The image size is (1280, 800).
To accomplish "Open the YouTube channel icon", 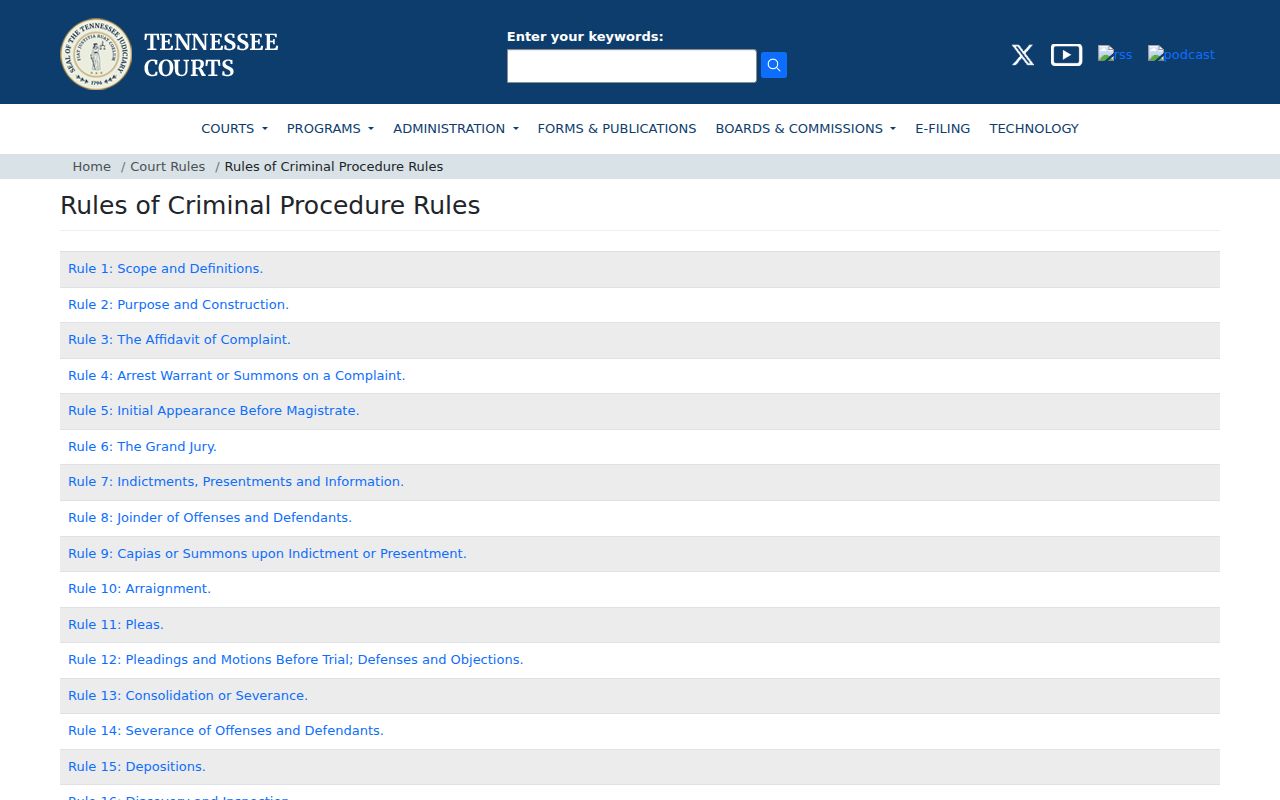I will coord(1066,55).
